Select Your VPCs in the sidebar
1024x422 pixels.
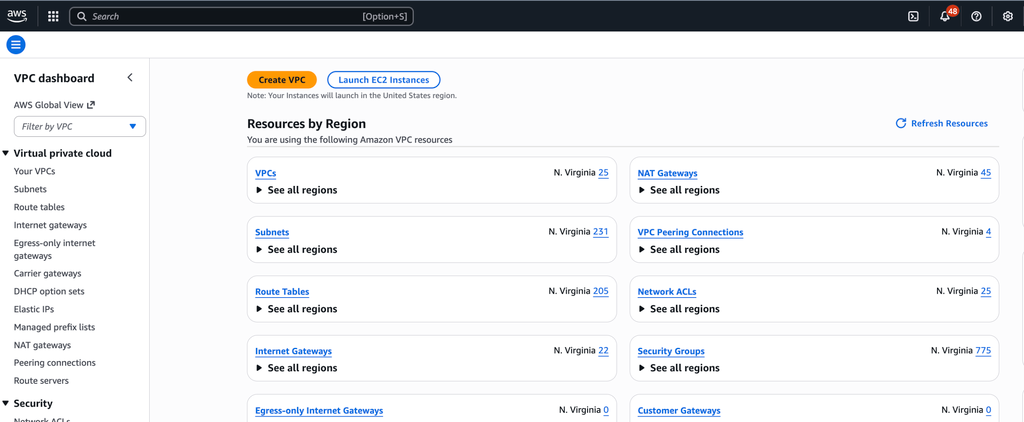point(35,171)
